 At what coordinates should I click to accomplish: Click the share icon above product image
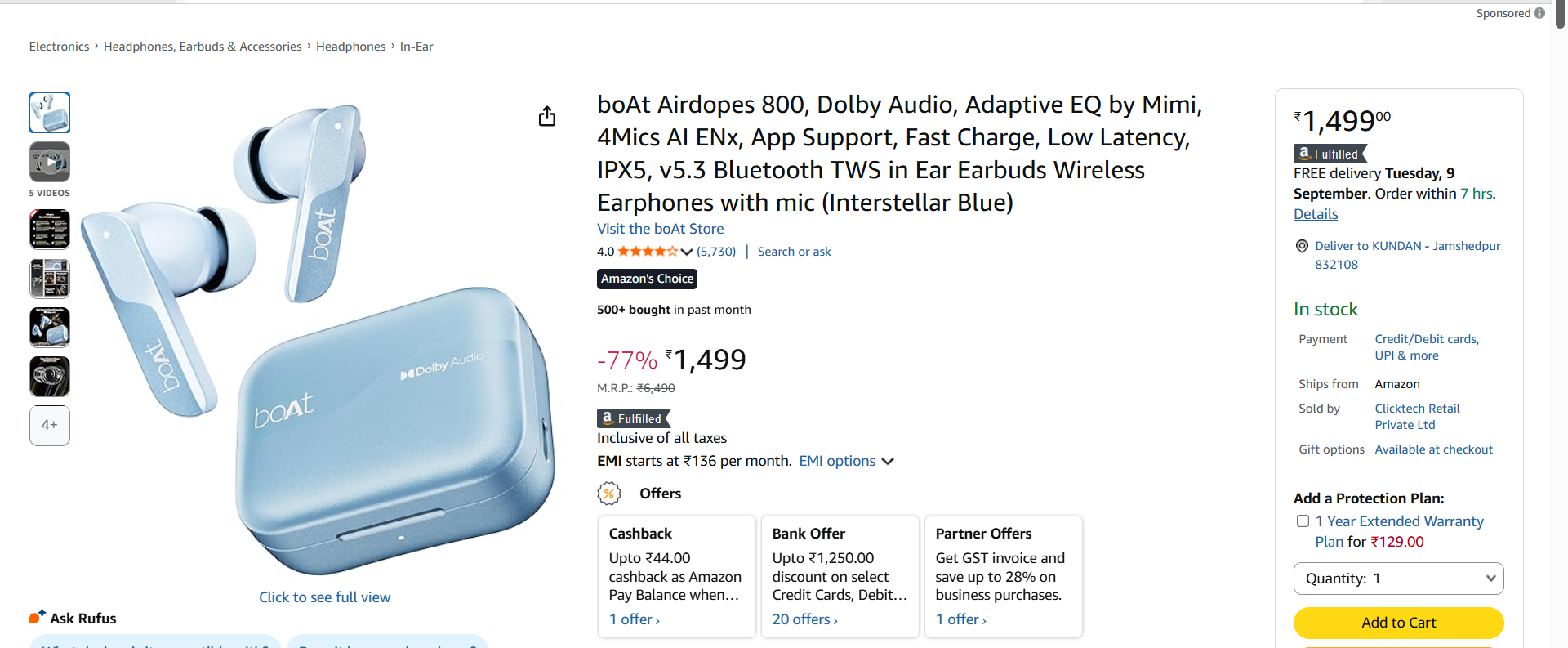point(547,117)
